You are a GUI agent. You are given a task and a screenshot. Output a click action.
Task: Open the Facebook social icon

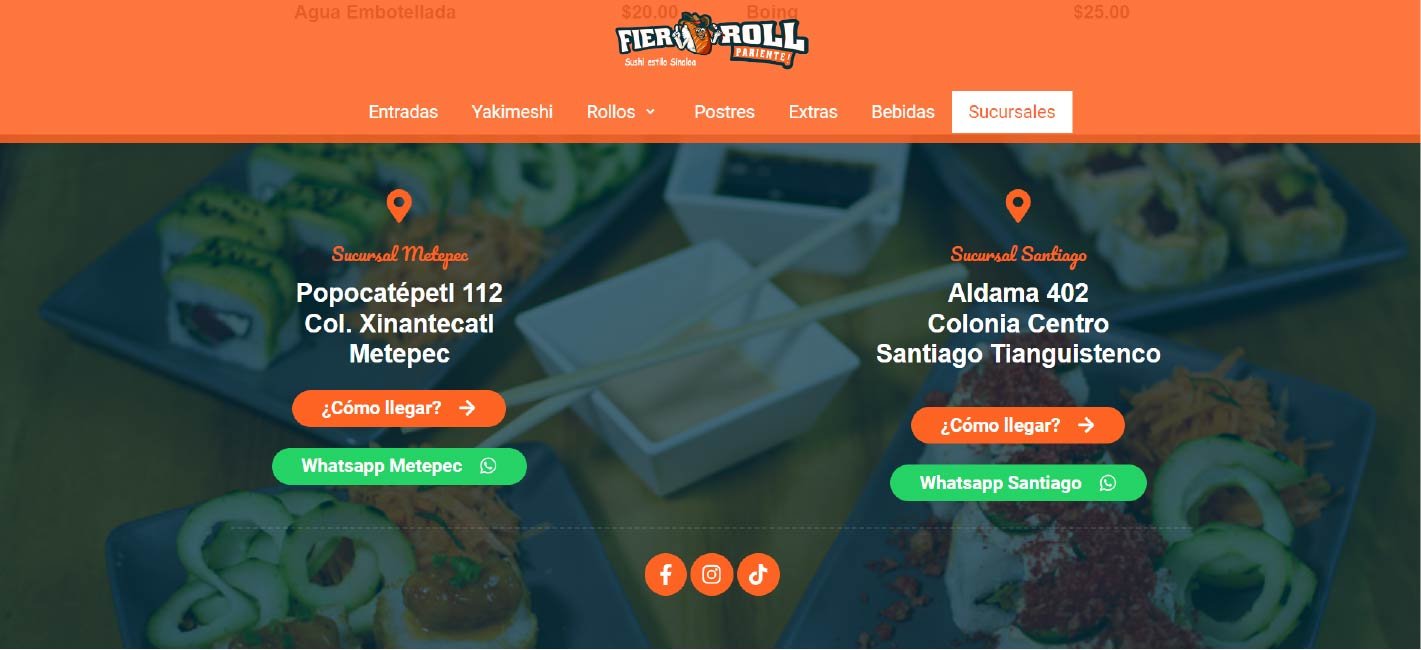(666, 574)
